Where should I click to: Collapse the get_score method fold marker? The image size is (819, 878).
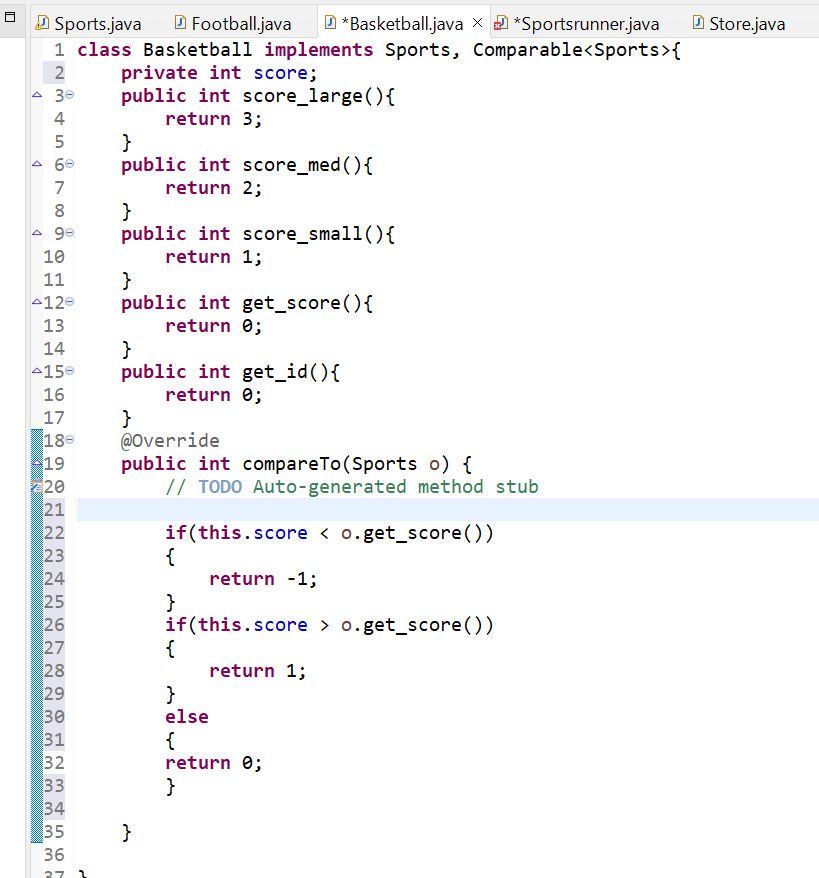tap(67, 302)
